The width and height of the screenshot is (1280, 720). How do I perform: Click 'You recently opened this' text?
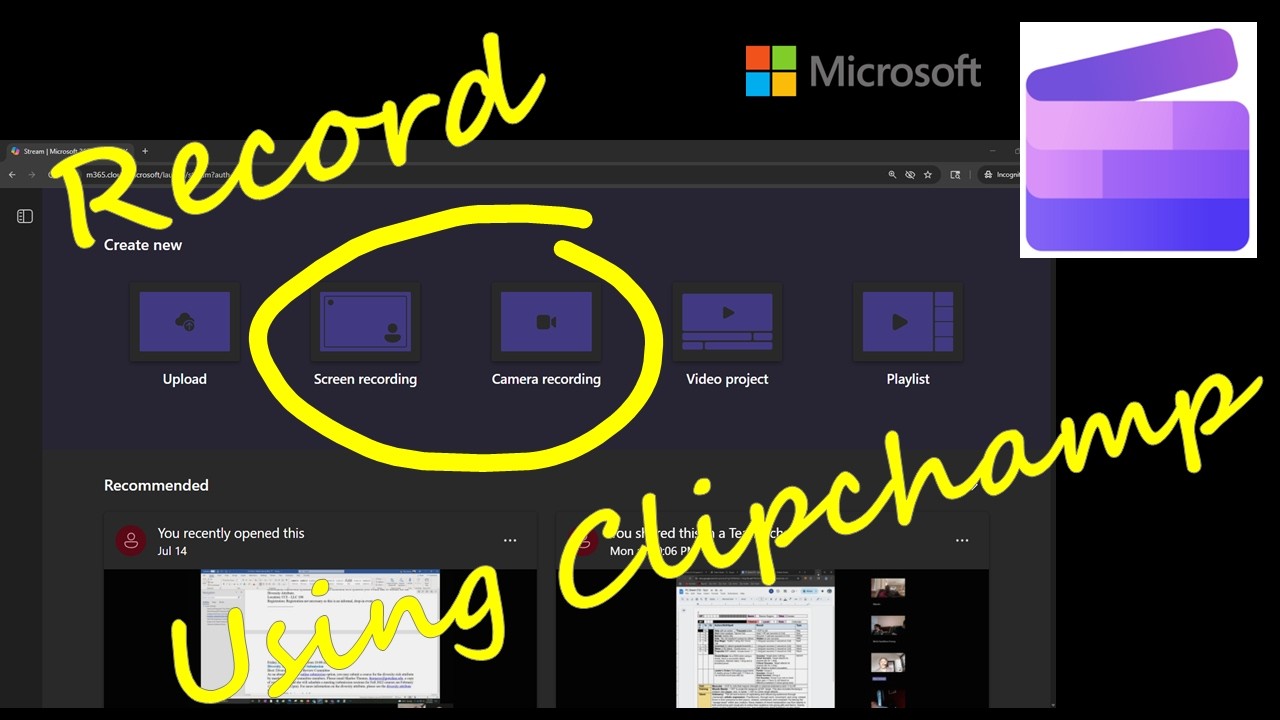(231, 533)
